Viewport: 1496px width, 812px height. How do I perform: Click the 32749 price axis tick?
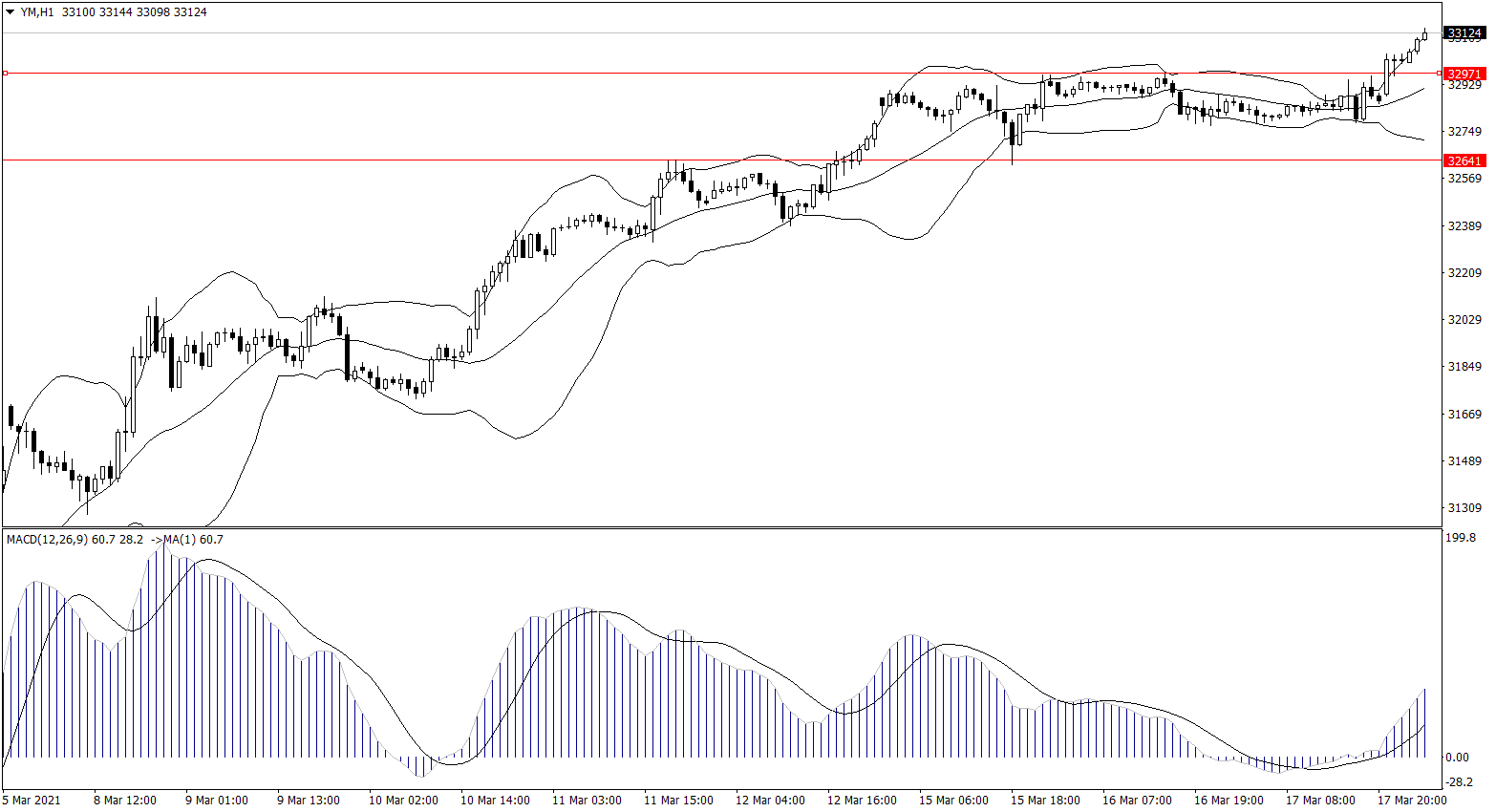click(1464, 132)
